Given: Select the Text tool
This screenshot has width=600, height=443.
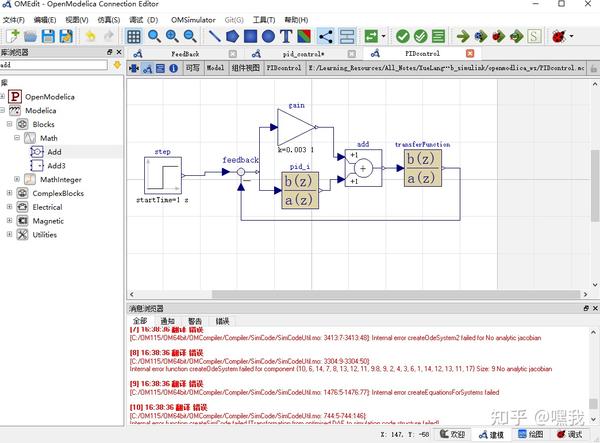Looking at the screenshot, I should pos(286,36).
